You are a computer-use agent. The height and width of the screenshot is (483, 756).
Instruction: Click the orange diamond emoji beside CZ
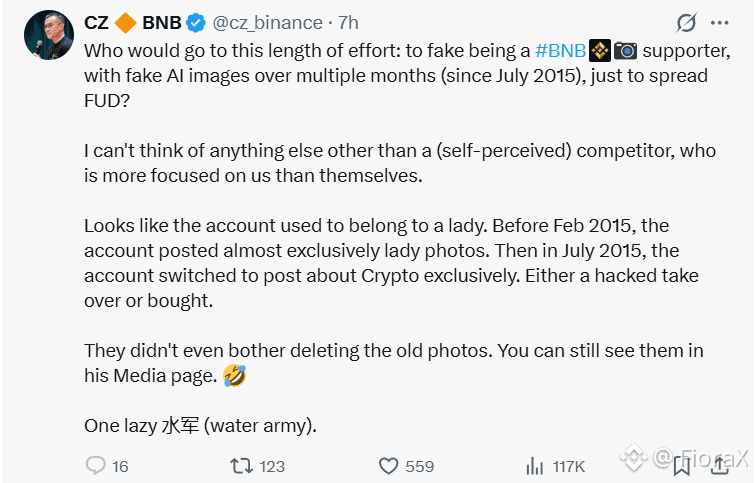click(x=125, y=22)
